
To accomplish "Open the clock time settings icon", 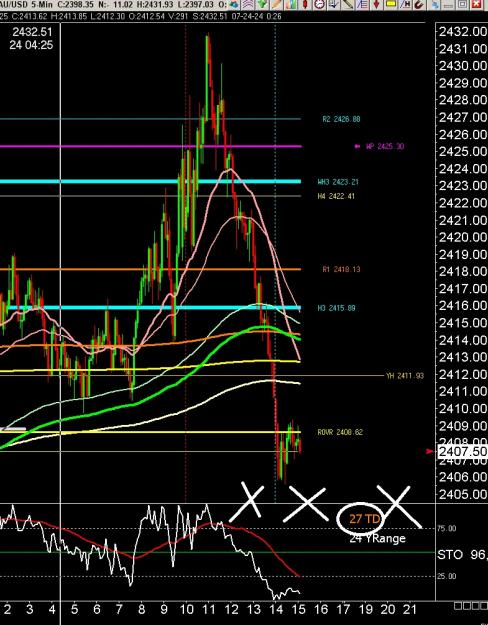I will [319, 4].
